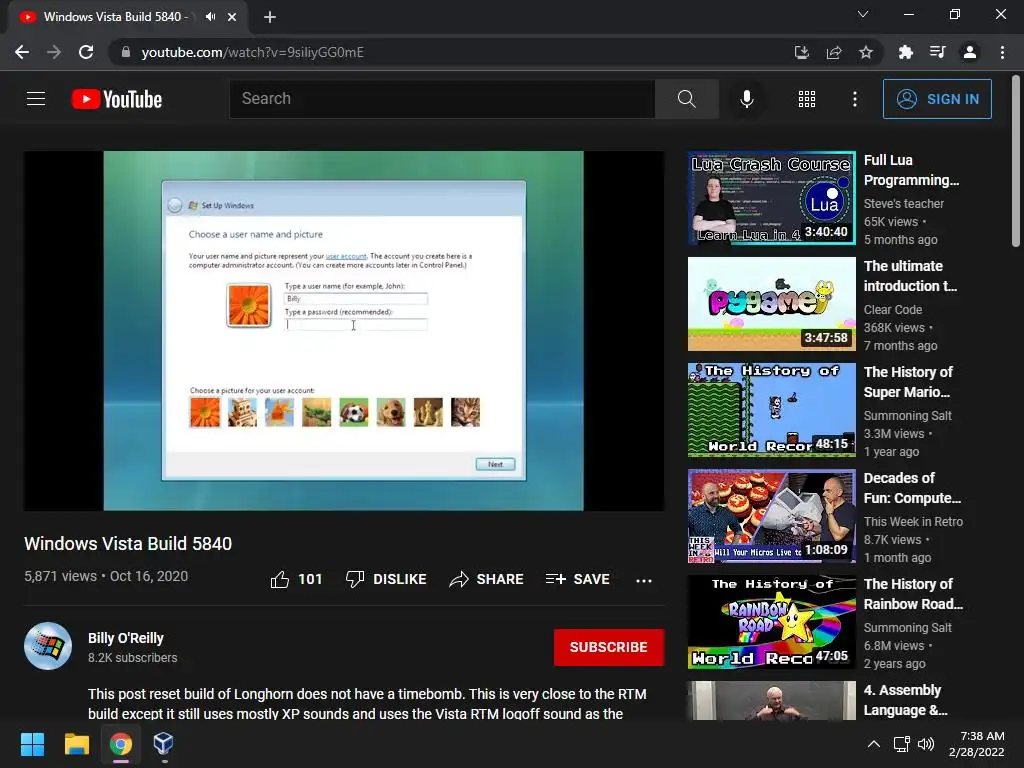Screen dimensions: 1024x768
Task: Click the URL address bar
Action: [451, 52]
